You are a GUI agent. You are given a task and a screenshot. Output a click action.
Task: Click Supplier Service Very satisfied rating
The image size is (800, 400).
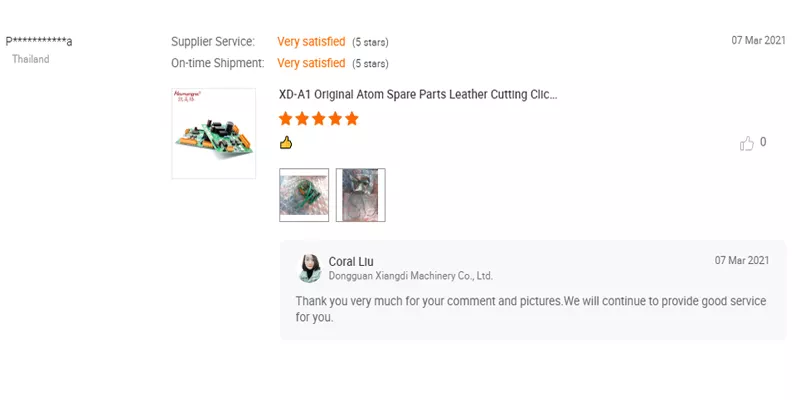311,42
